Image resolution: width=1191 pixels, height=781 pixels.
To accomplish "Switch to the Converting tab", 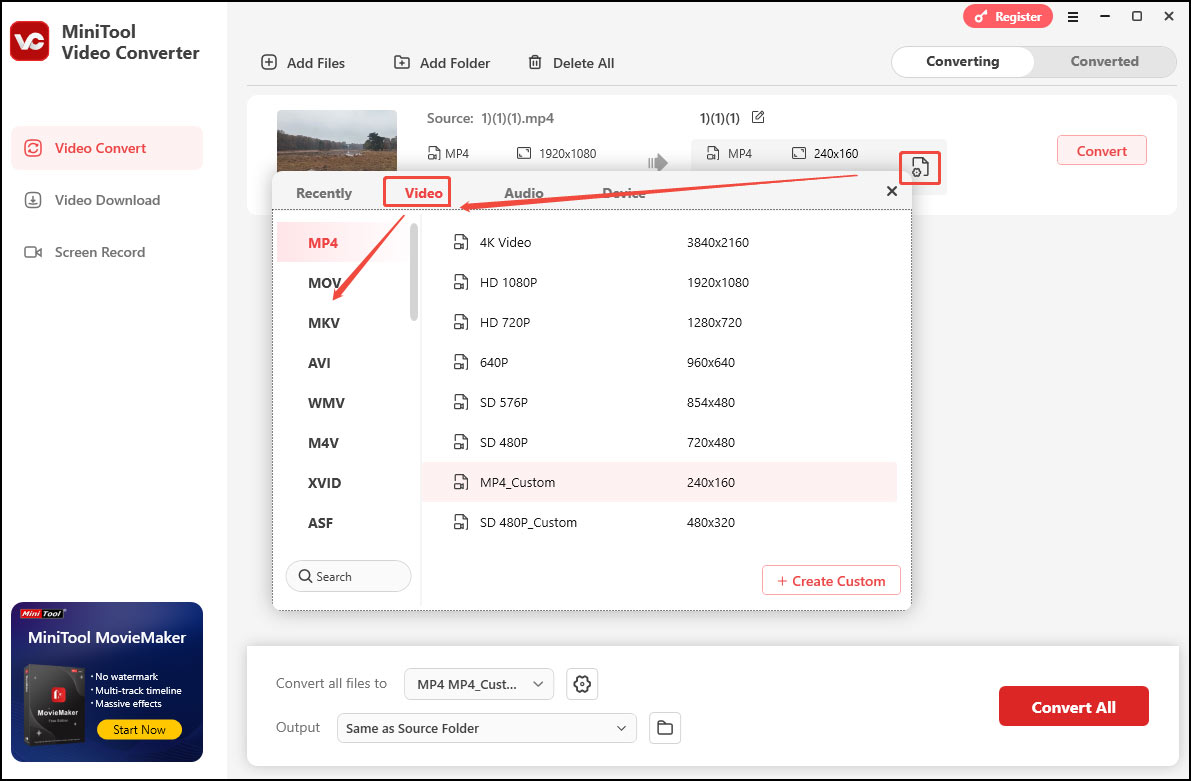I will (962, 62).
